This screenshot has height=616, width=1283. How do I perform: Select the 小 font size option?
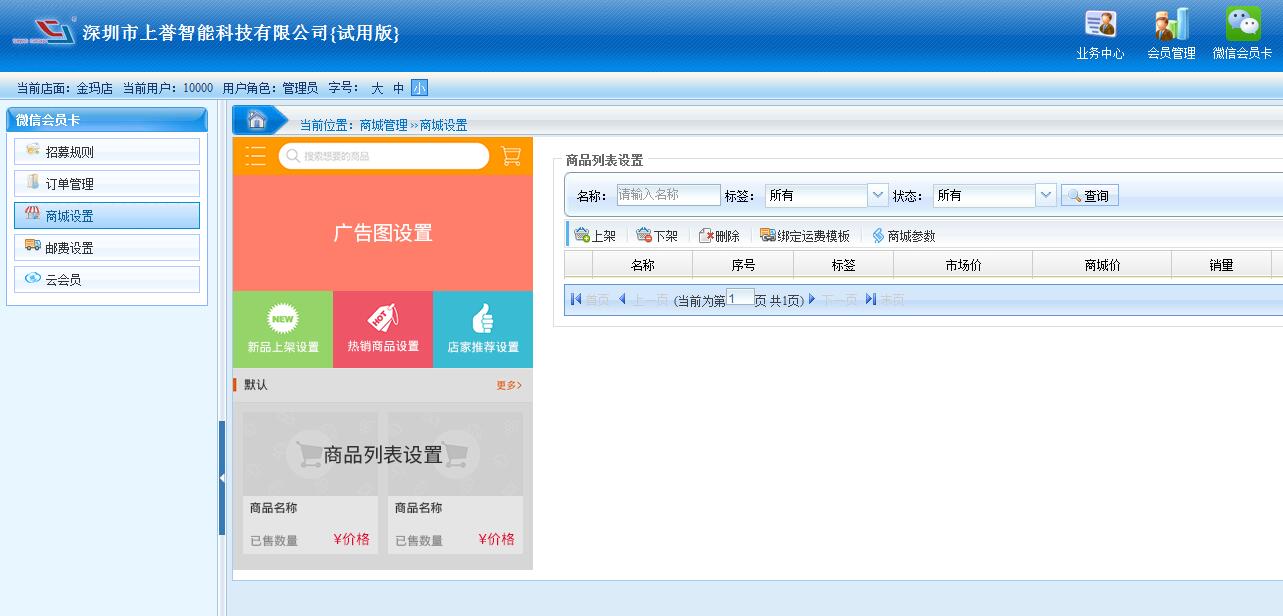click(419, 88)
